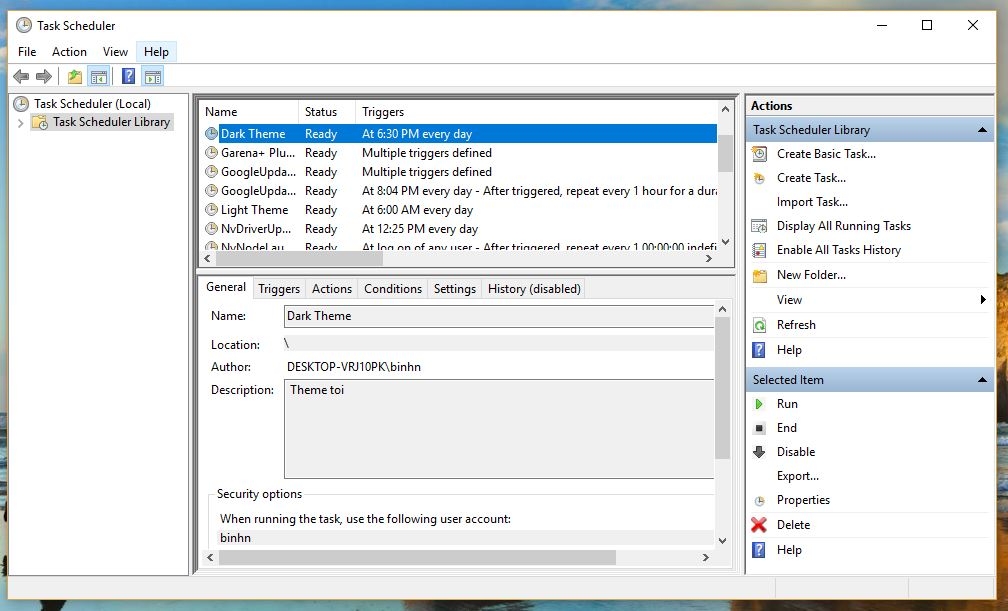
Task: Click the Disable down-arrow icon
Action: pos(760,452)
